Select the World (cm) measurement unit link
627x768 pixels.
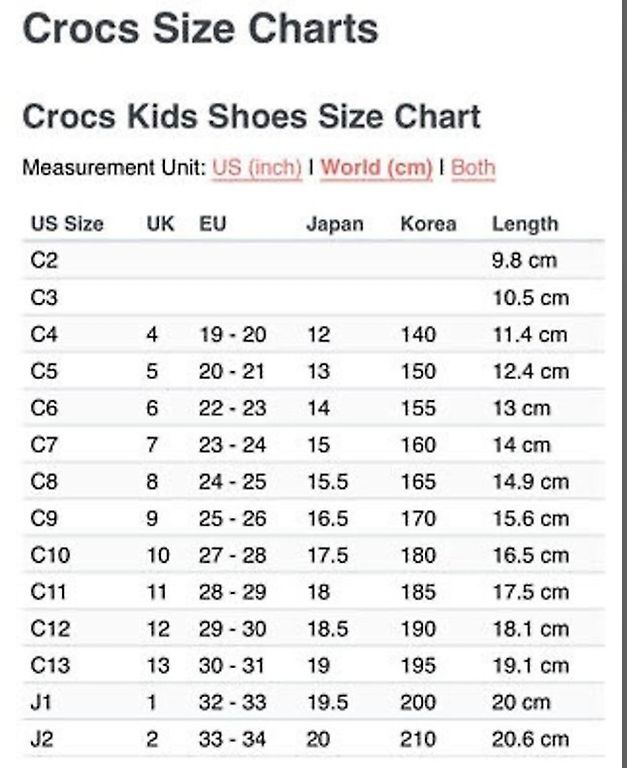click(x=376, y=168)
